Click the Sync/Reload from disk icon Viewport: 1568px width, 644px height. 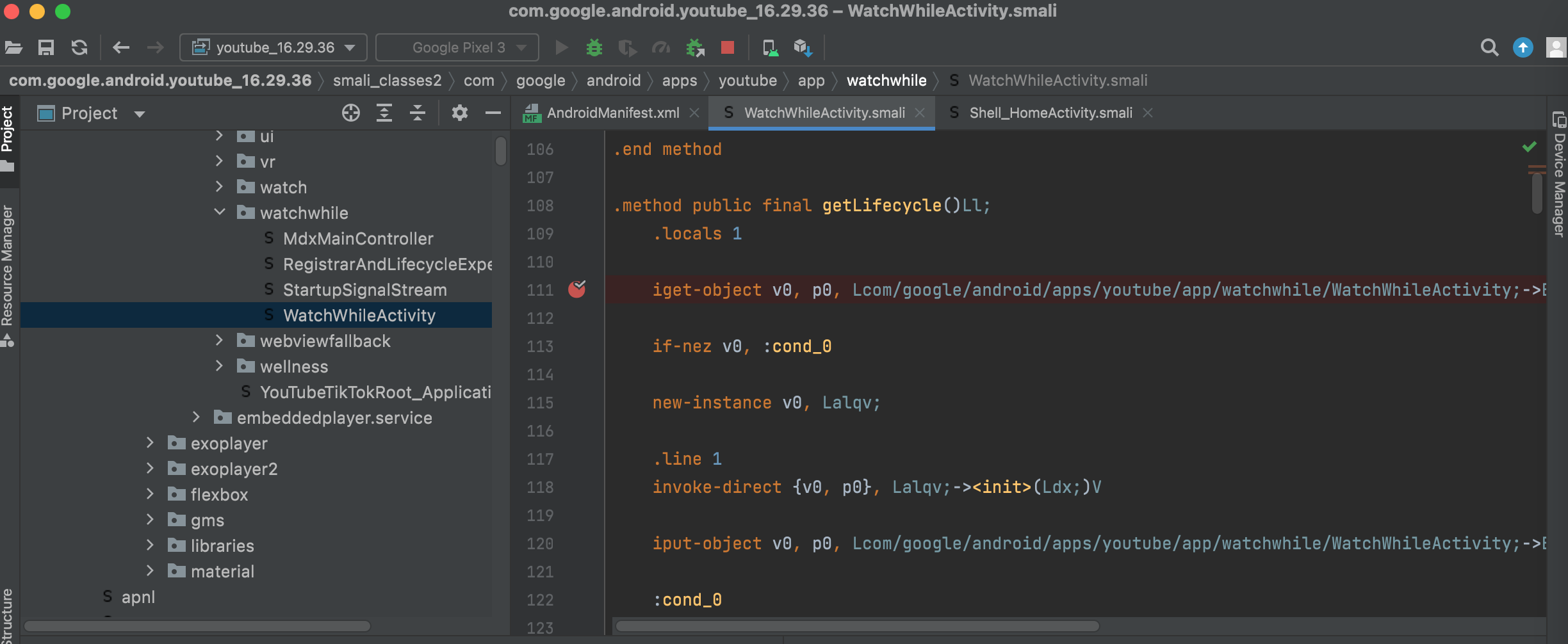[79, 47]
